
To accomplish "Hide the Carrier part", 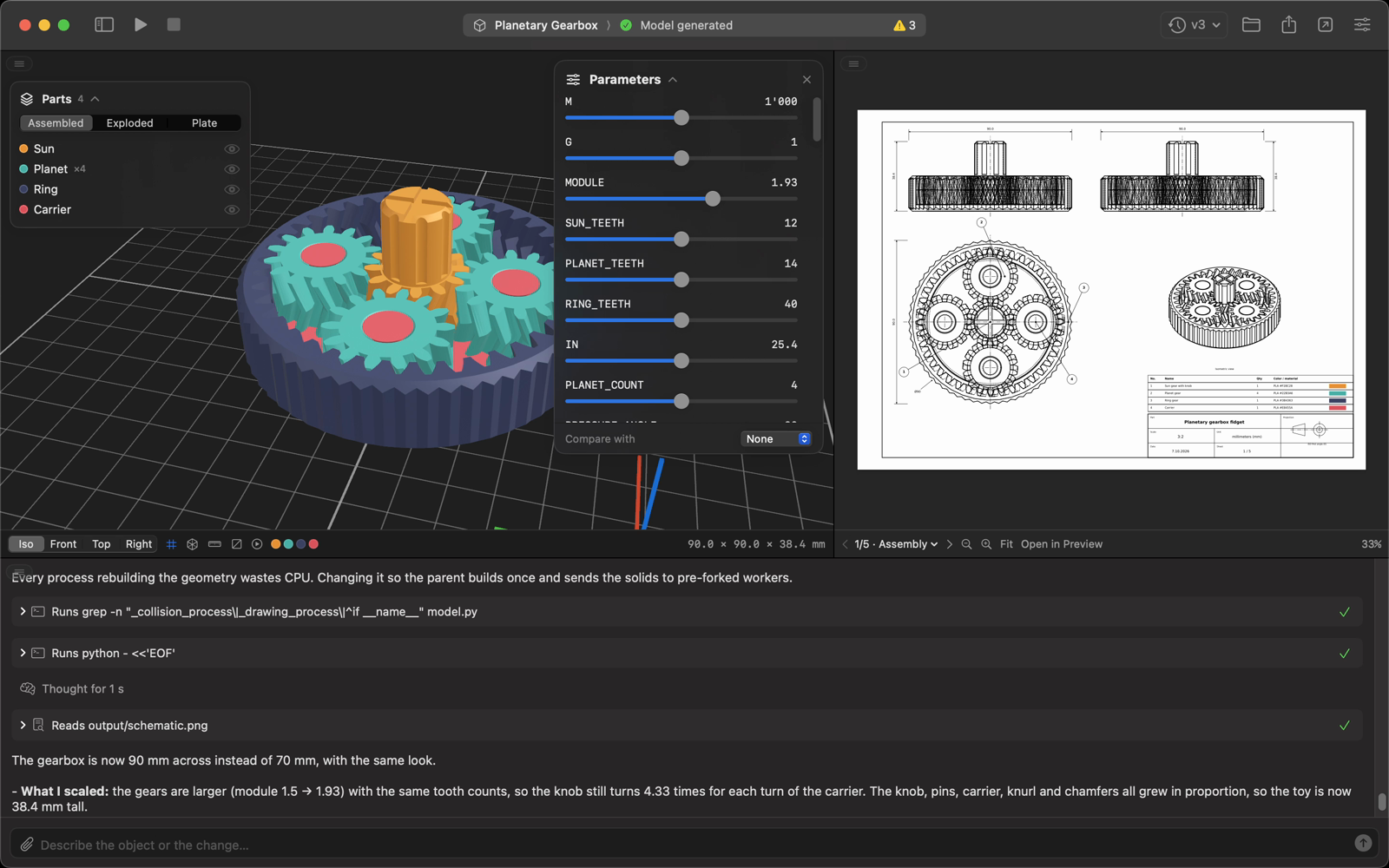I will tap(232, 209).
